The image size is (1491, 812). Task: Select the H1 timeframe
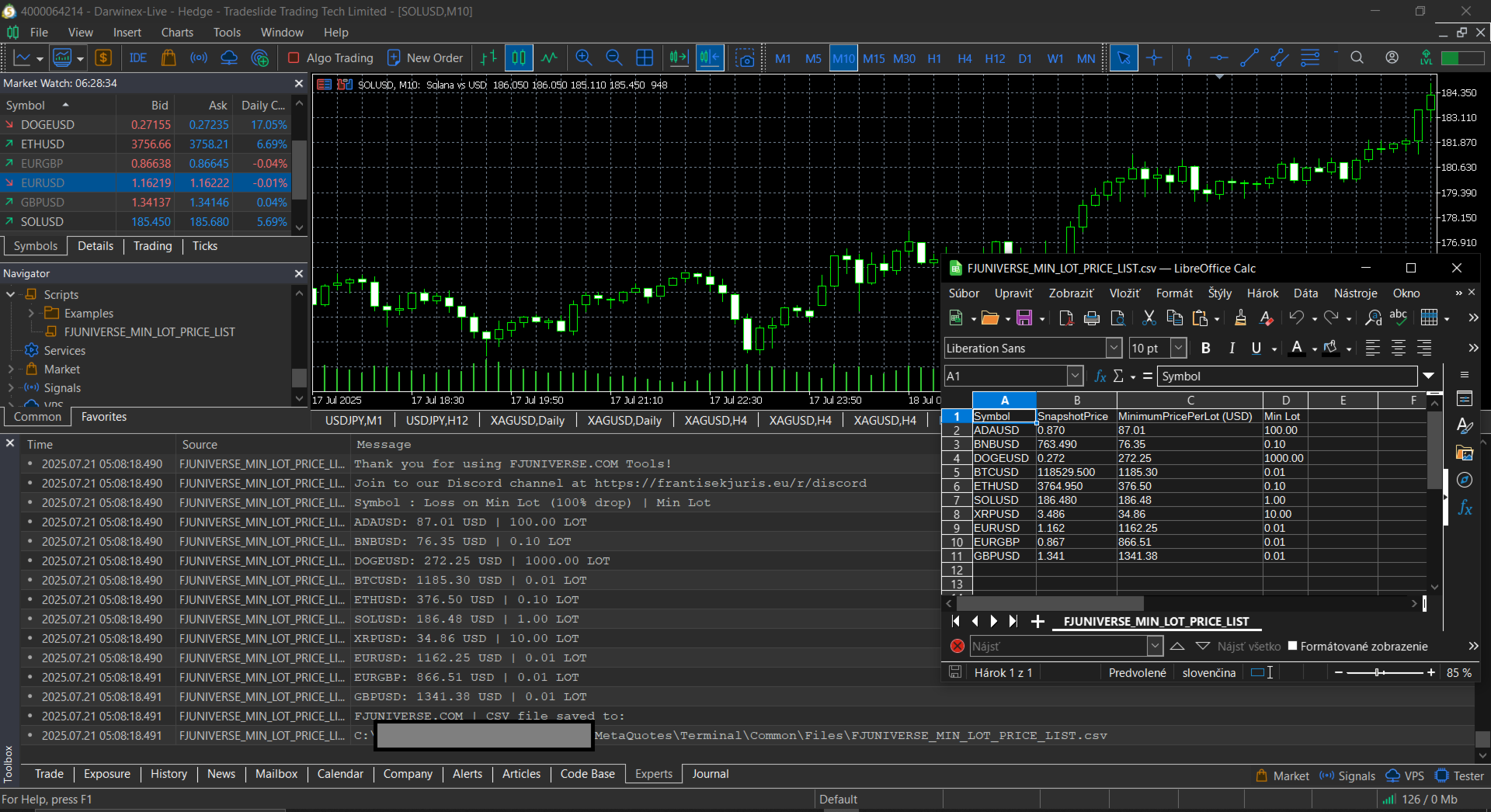point(934,58)
